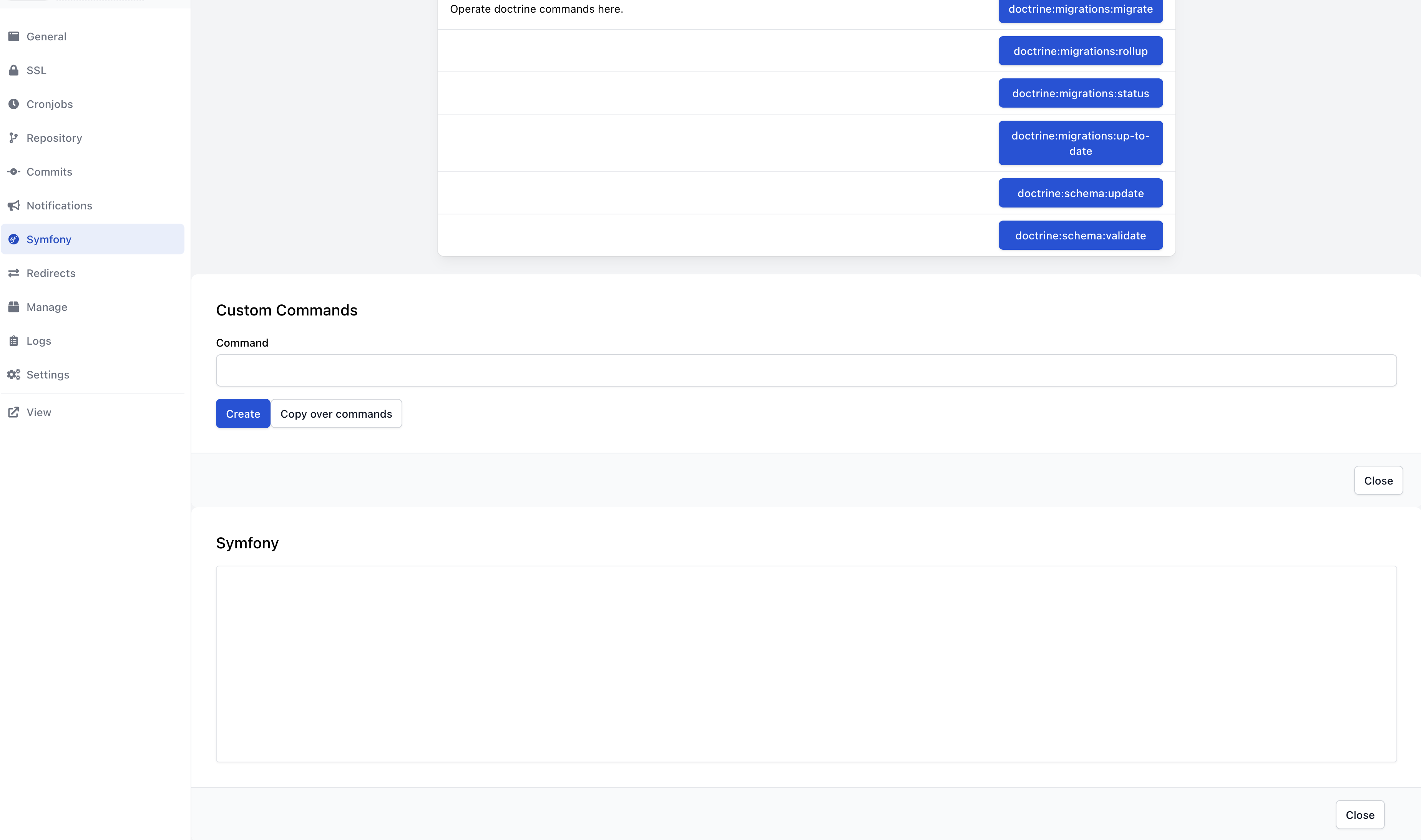1421x840 pixels.
Task: Click 'Operate doctrine commands here.' text
Action: 536,9
